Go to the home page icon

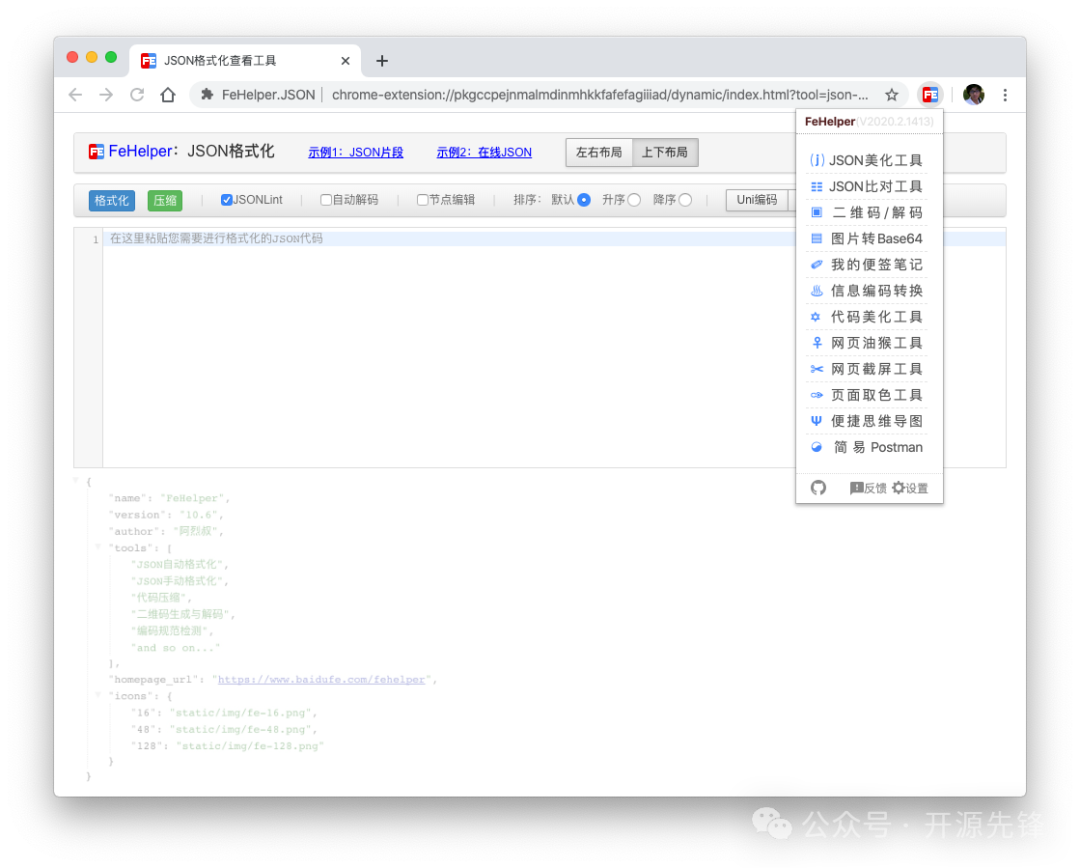(167, 95)
